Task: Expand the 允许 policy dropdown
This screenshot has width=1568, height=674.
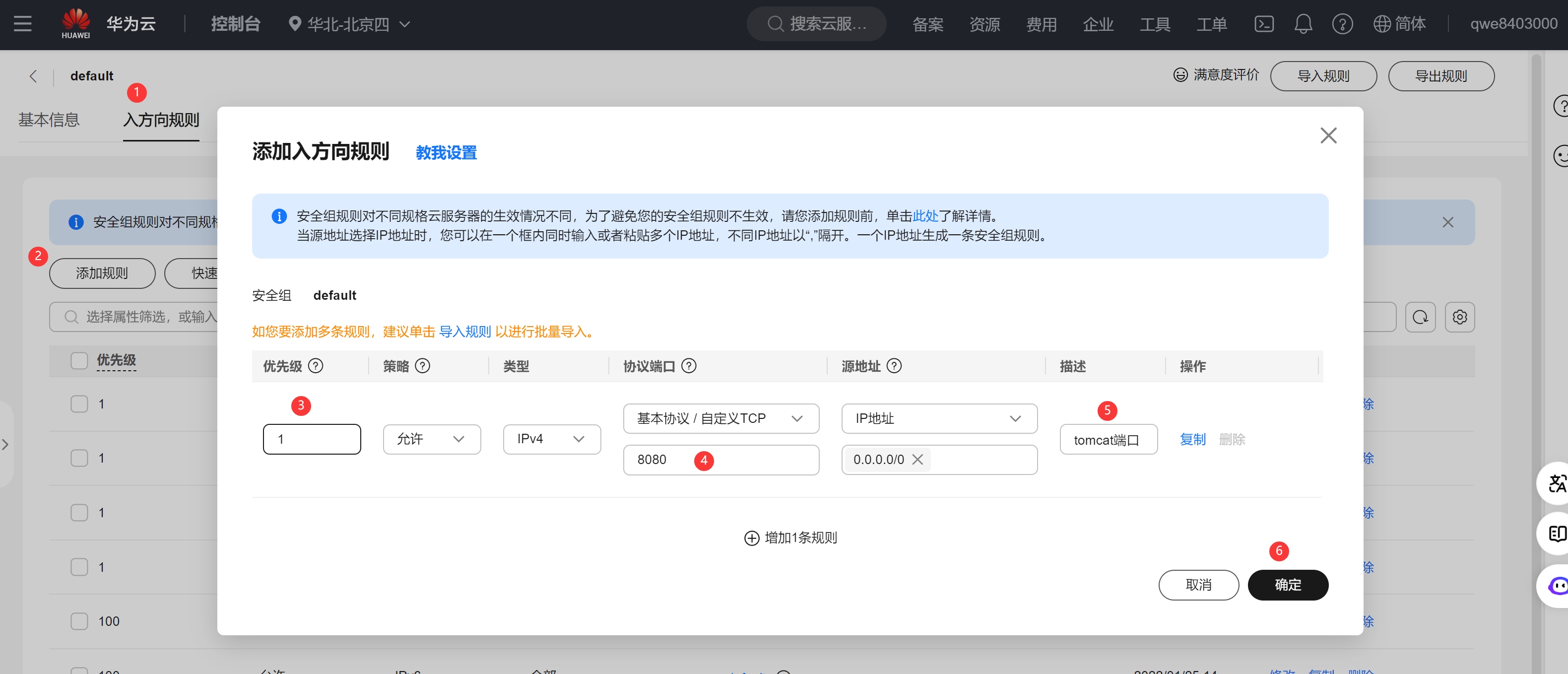Action: [431, 439]
